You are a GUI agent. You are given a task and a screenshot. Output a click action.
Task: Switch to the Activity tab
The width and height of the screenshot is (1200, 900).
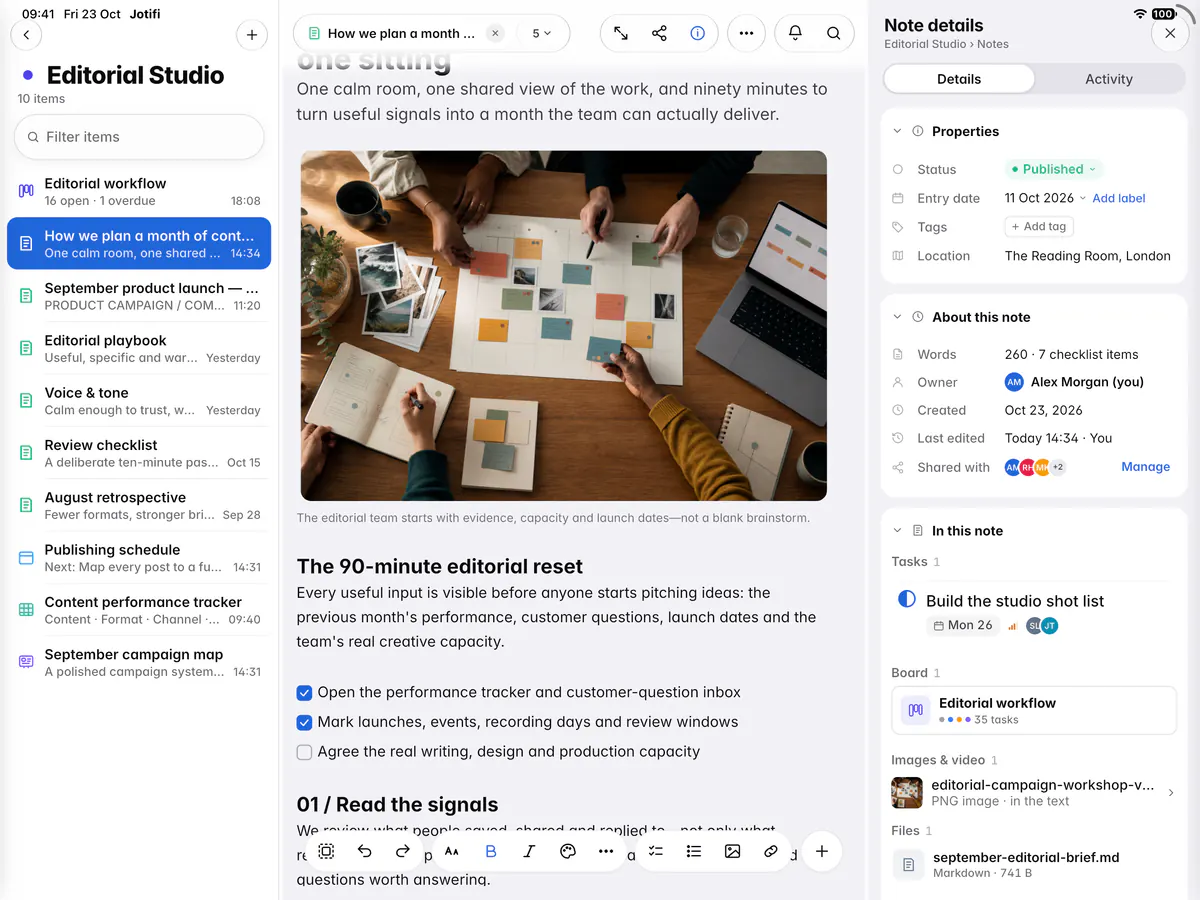coord(1109,79)
